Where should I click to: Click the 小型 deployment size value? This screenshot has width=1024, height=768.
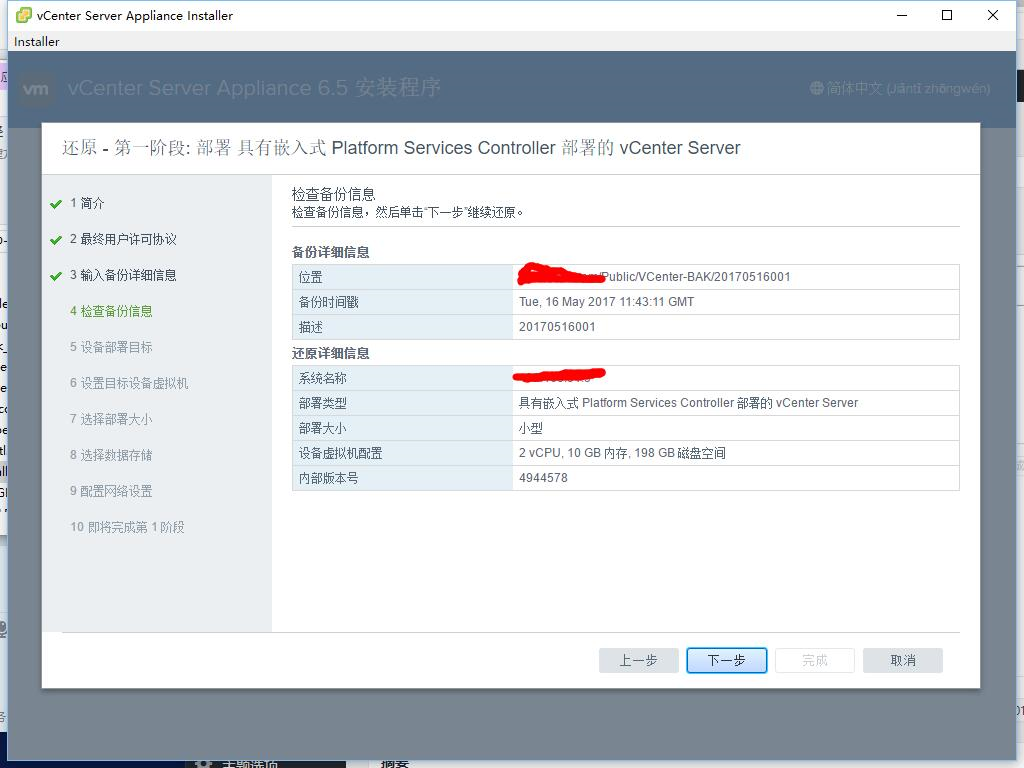coord(531,428)
